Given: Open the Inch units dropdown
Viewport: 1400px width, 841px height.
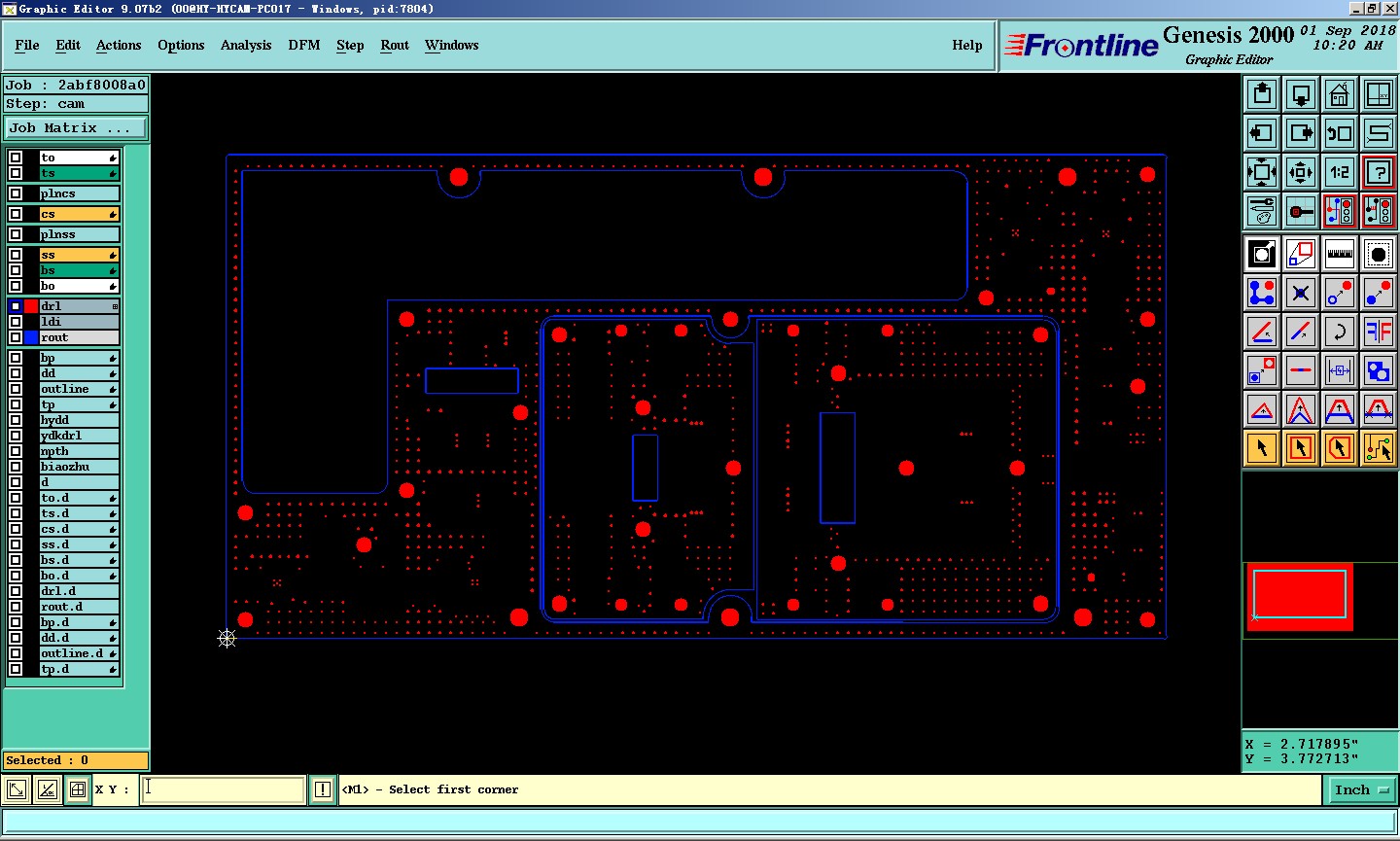Looking at the screenshot, I should click(x=1361, y=790).
